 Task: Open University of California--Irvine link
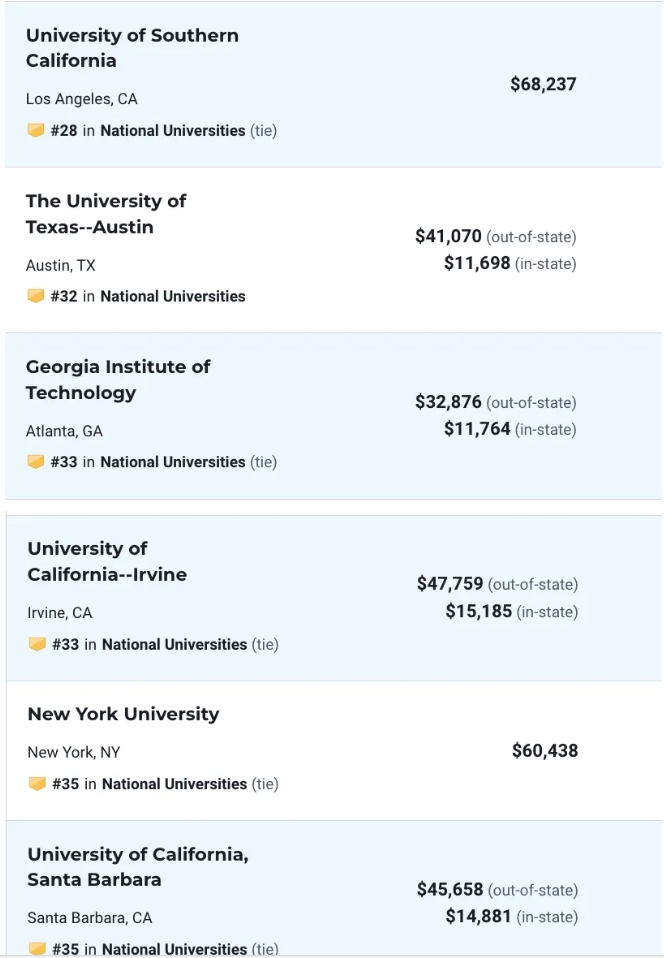(x=107, y=562)
